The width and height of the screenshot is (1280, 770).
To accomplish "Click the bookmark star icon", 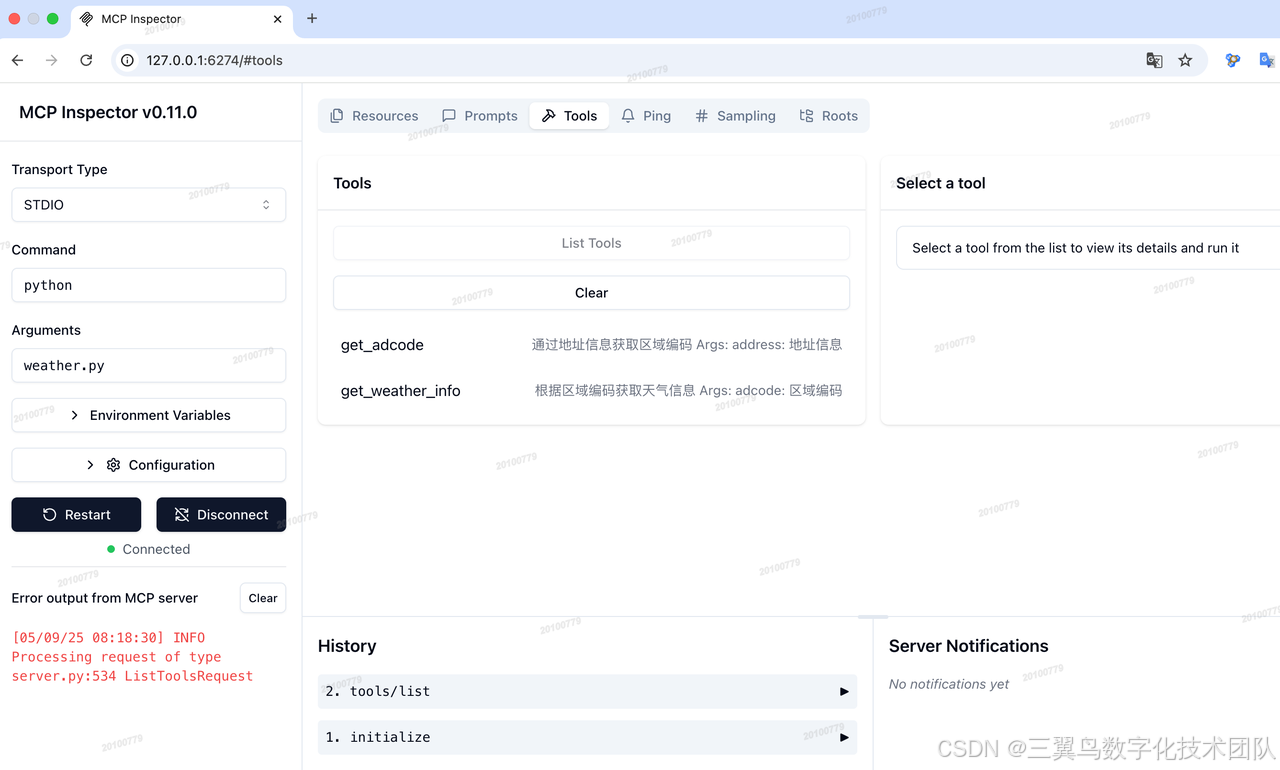I will [1185, 60].
